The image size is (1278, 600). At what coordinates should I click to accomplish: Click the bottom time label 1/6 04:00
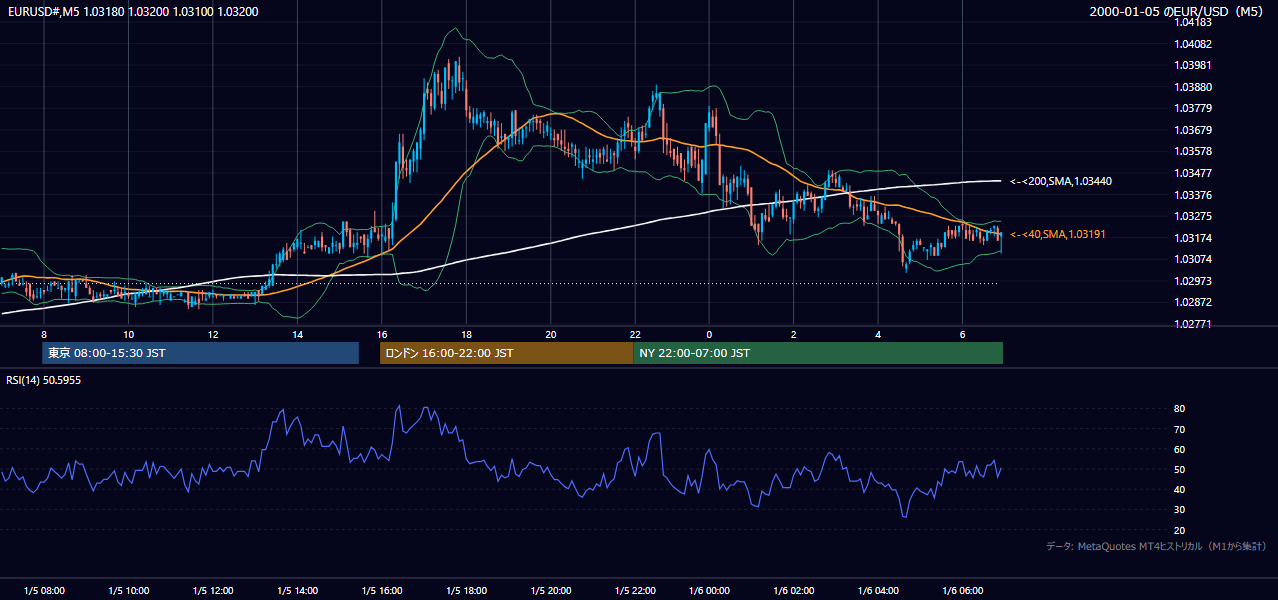pos(878,591)
